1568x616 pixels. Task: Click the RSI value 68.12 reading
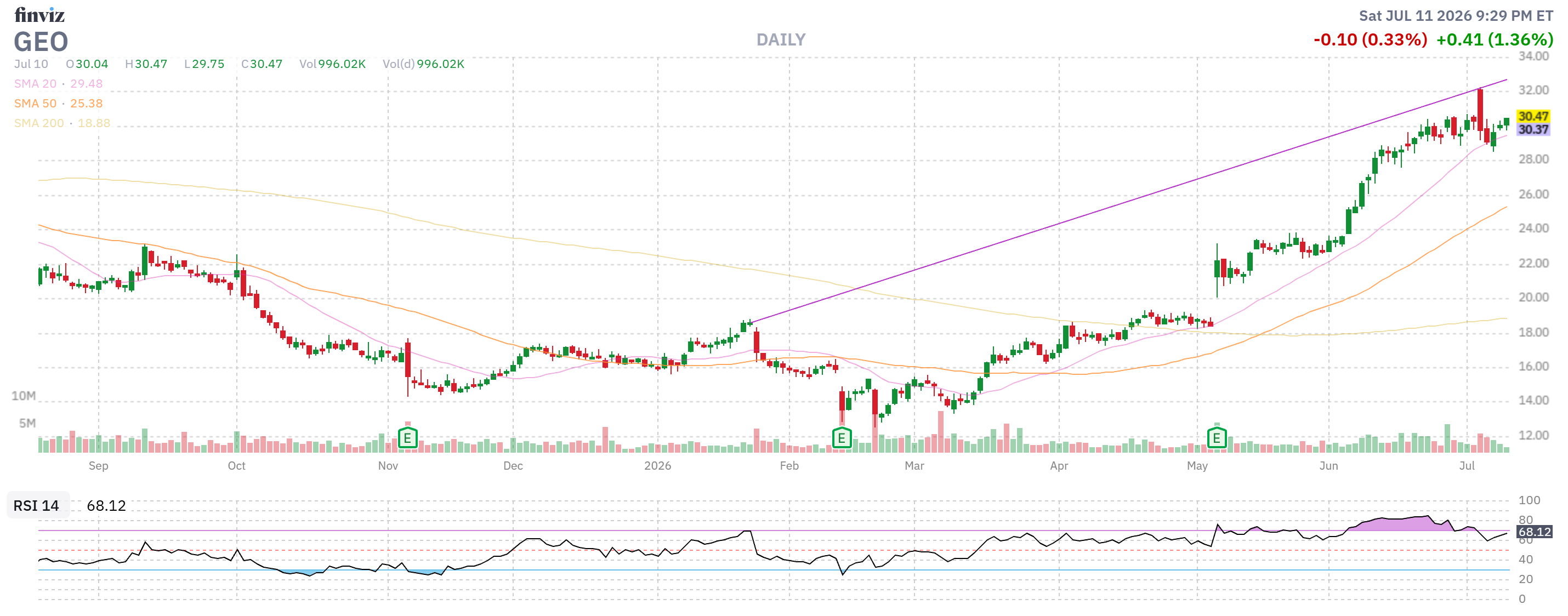[106, 505]
